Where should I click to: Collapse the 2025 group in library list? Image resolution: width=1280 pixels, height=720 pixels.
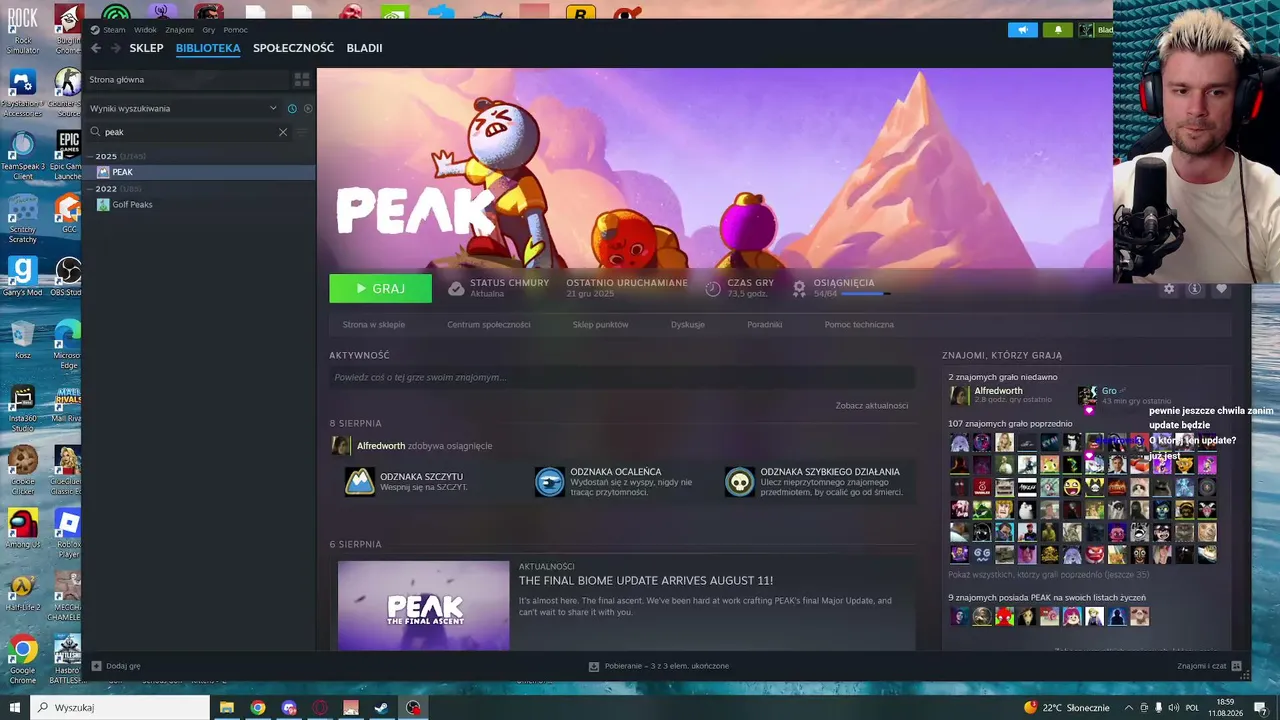(x=90, y=156)
